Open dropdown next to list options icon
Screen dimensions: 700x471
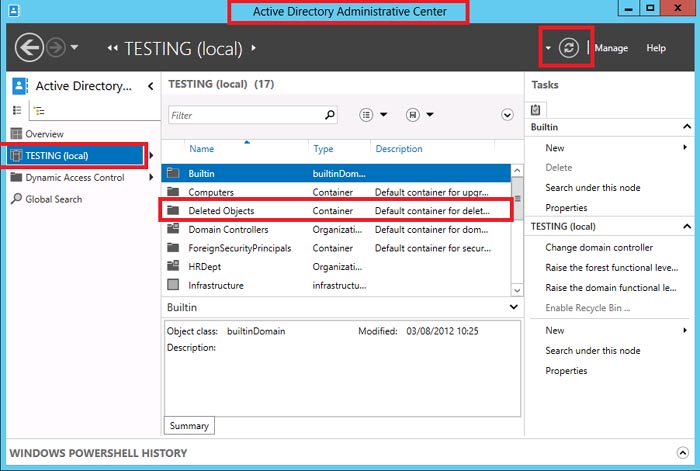coord(383,115)
